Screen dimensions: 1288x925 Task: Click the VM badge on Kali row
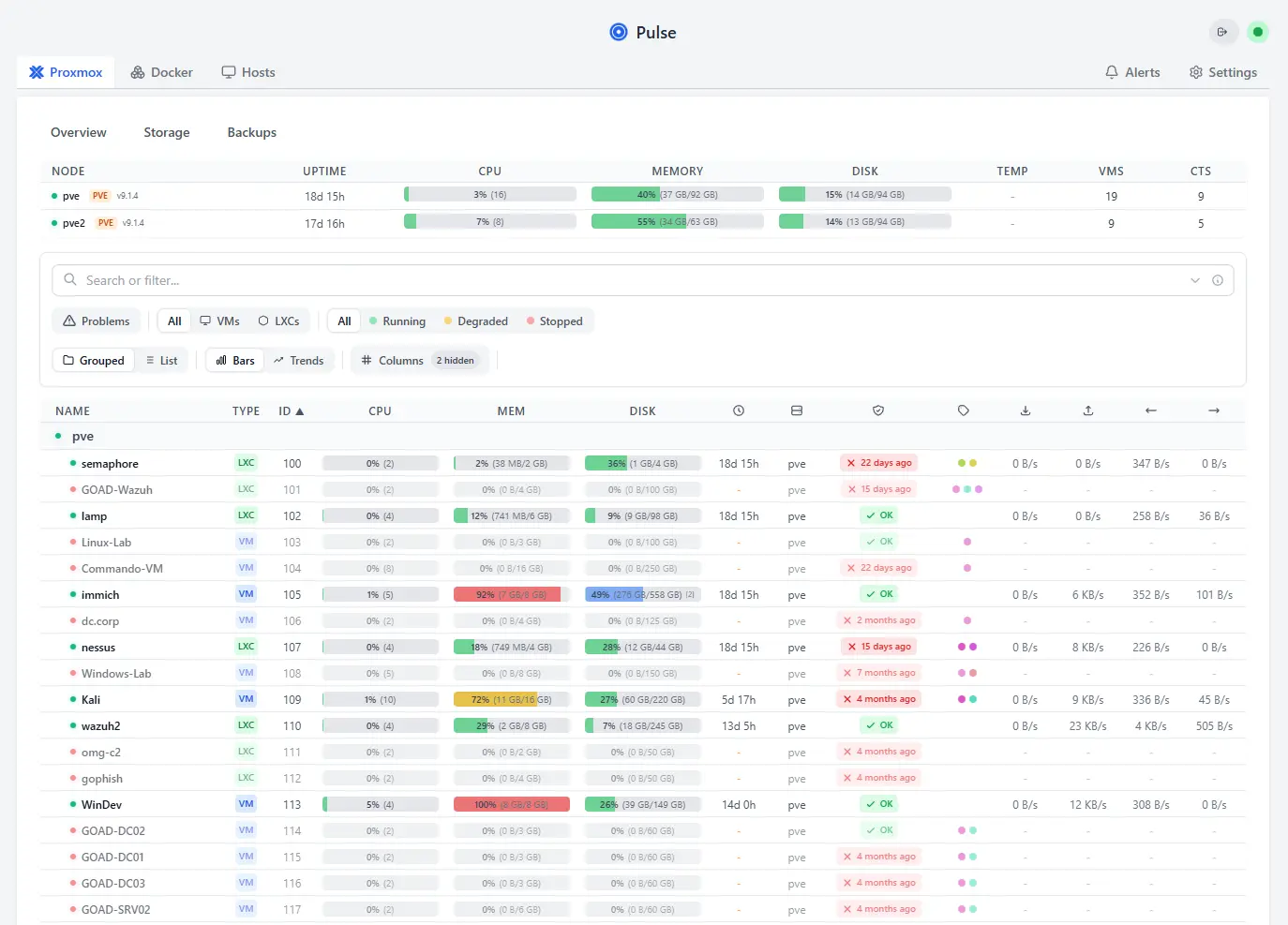(246, 699)
